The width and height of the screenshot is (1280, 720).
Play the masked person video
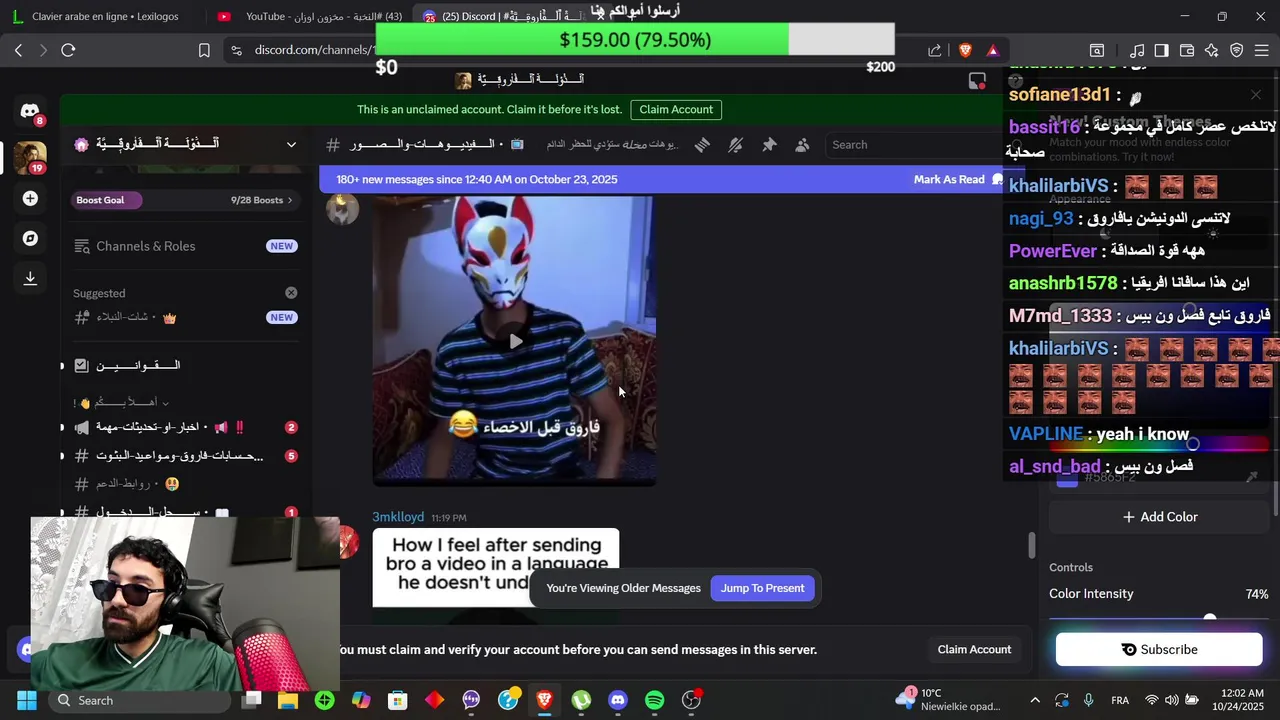click(x=515, y=341)
